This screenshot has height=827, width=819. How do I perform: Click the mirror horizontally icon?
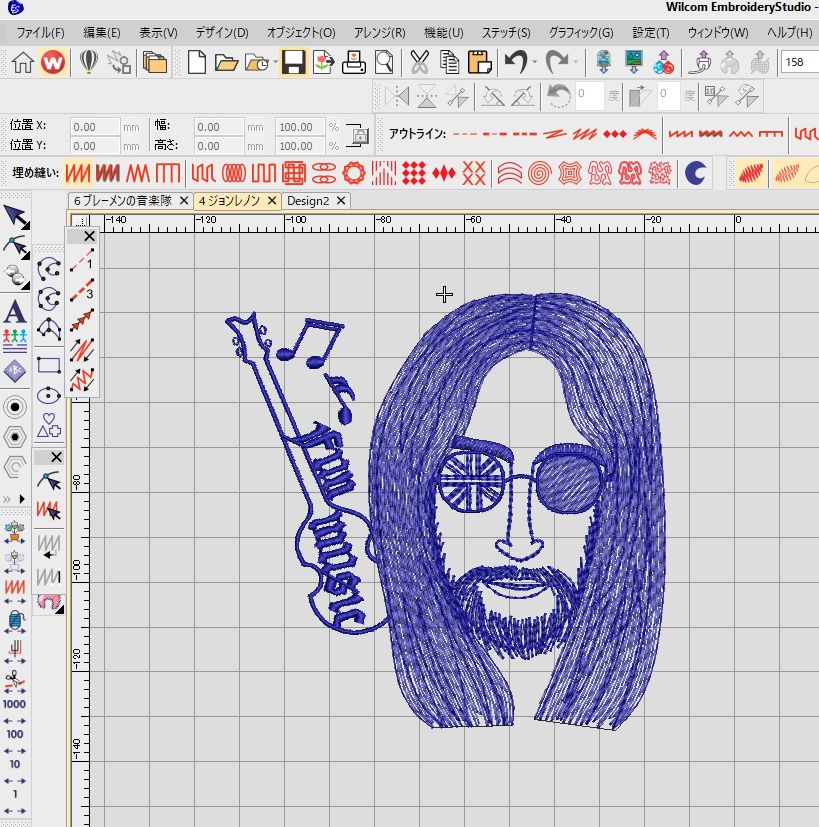[397, 97]
